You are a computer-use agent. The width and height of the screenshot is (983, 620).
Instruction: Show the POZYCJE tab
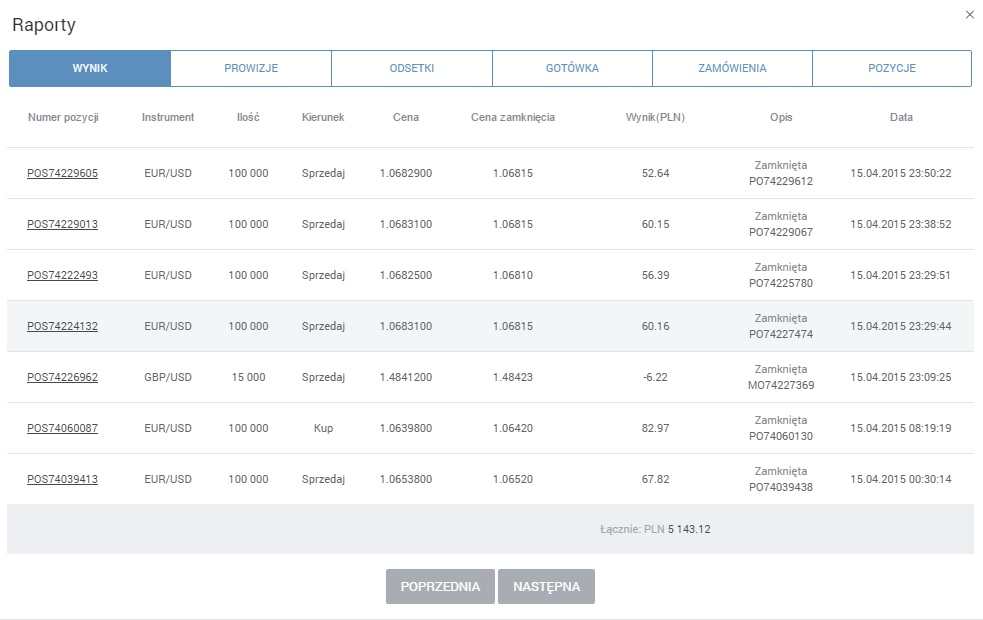891,68
